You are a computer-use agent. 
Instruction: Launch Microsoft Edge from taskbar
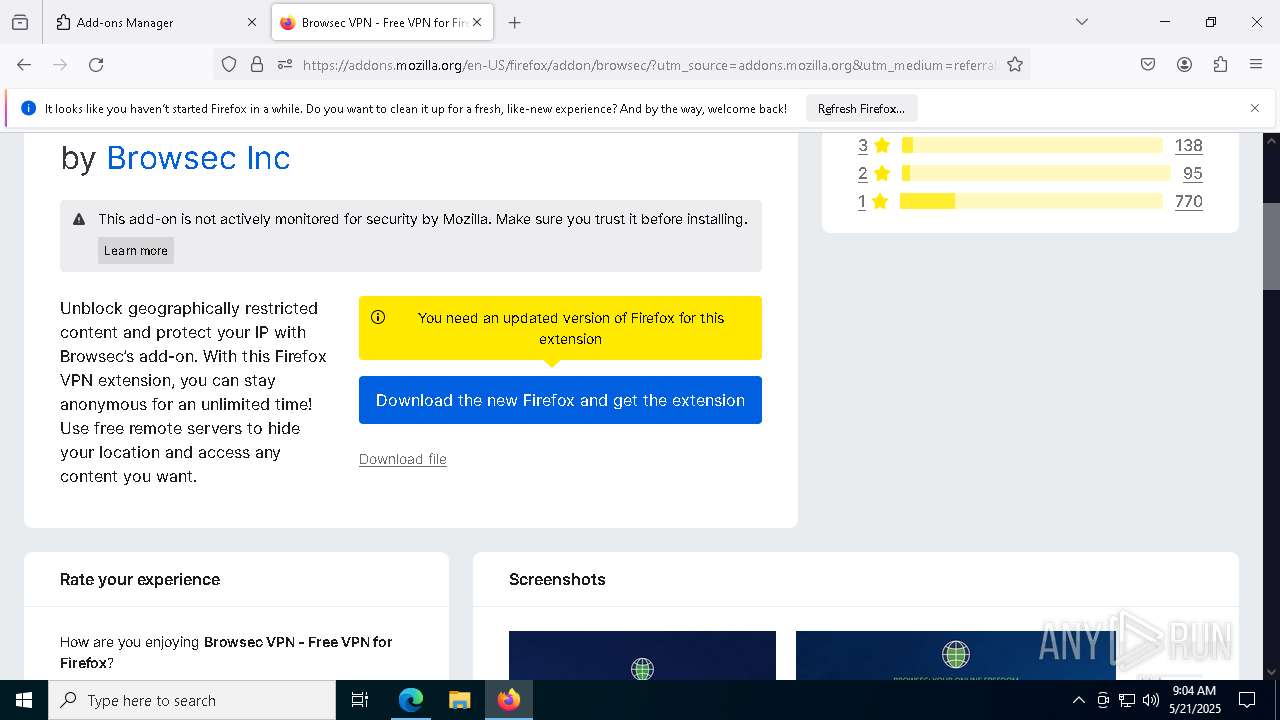click(411, 700)
